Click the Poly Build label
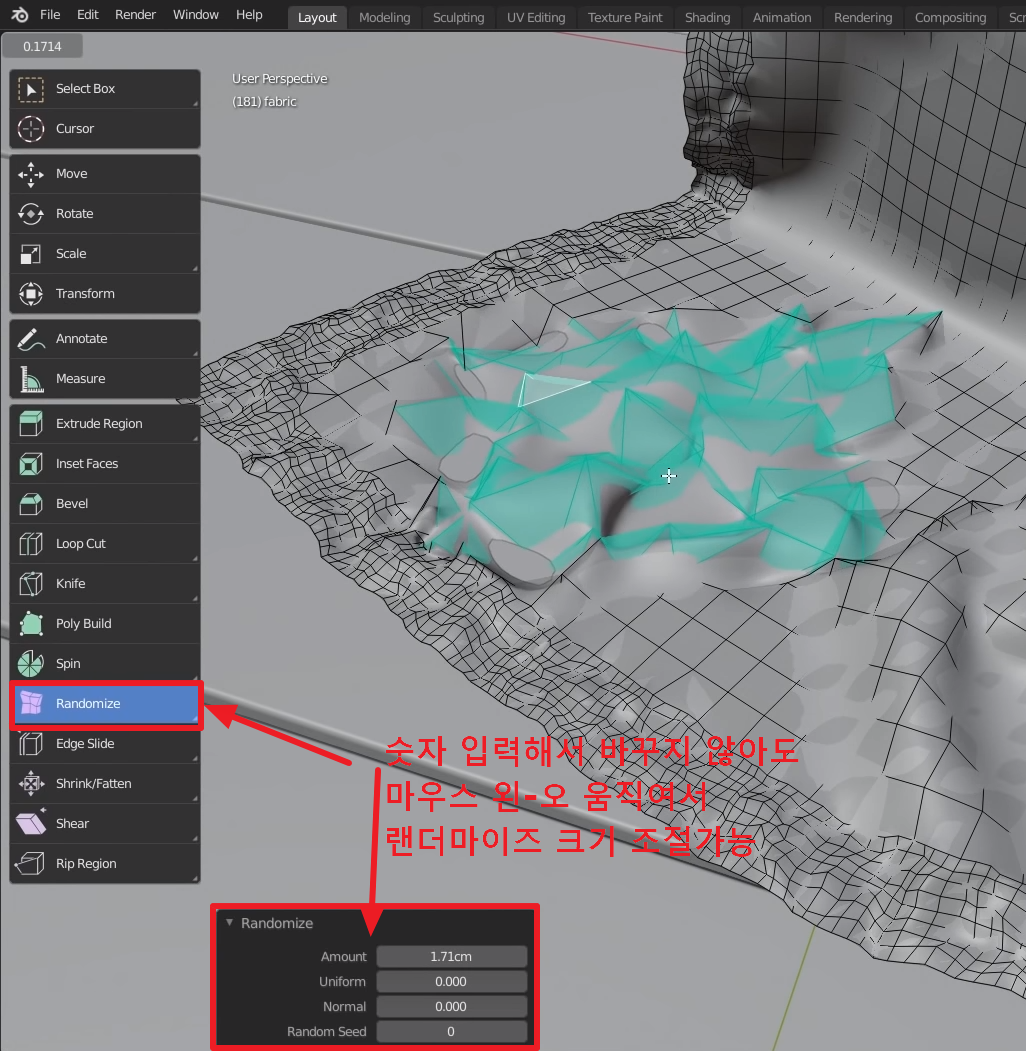Viewport: 1026px width, 1051px height. 84,623
